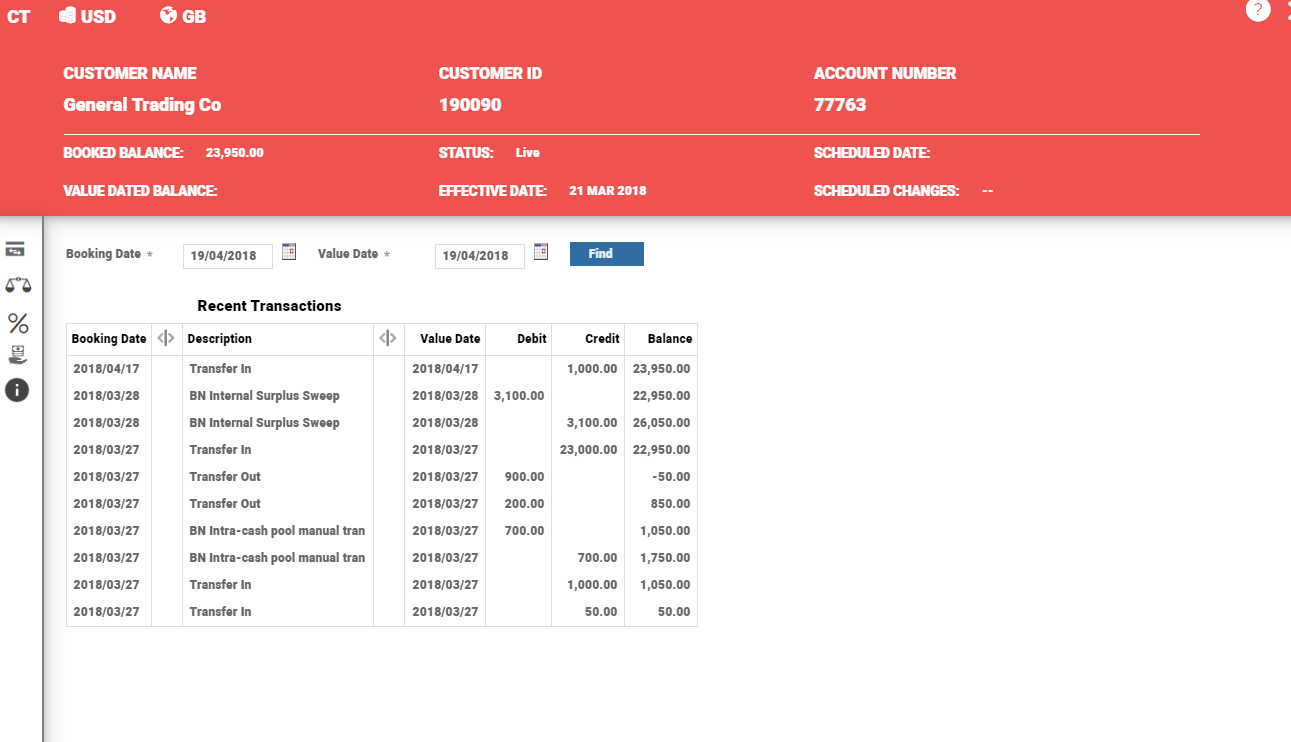Select the Transfer Out row with 900.00 debit
Image resolution: width=1291 pixels, height=742 pixels.
(381, 477)
